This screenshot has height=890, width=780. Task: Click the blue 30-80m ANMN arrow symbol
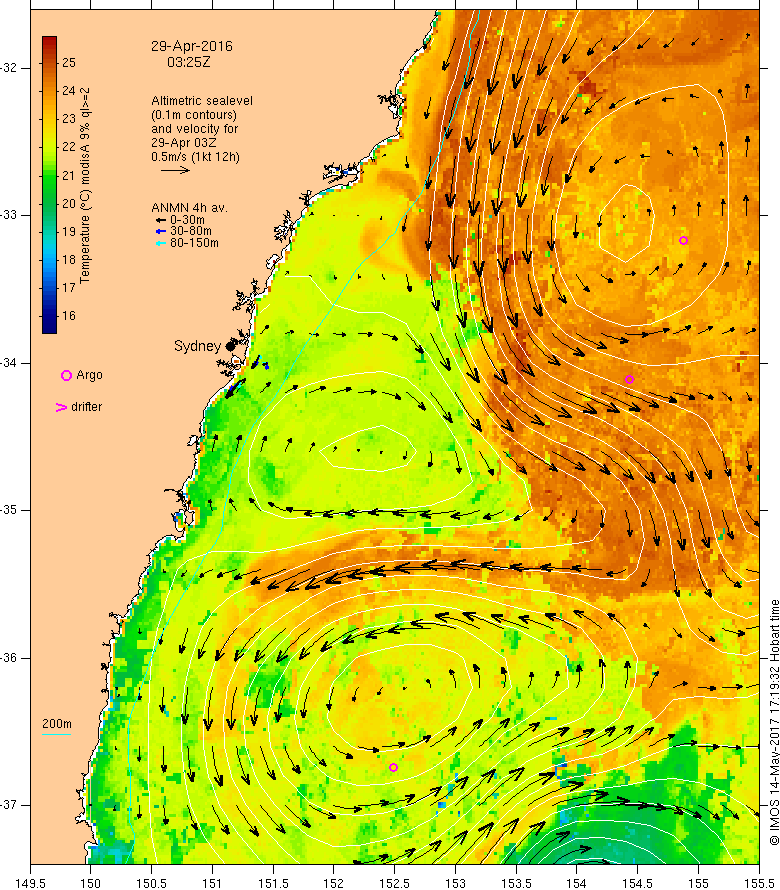pyautogui.click(x=161, y=231)
